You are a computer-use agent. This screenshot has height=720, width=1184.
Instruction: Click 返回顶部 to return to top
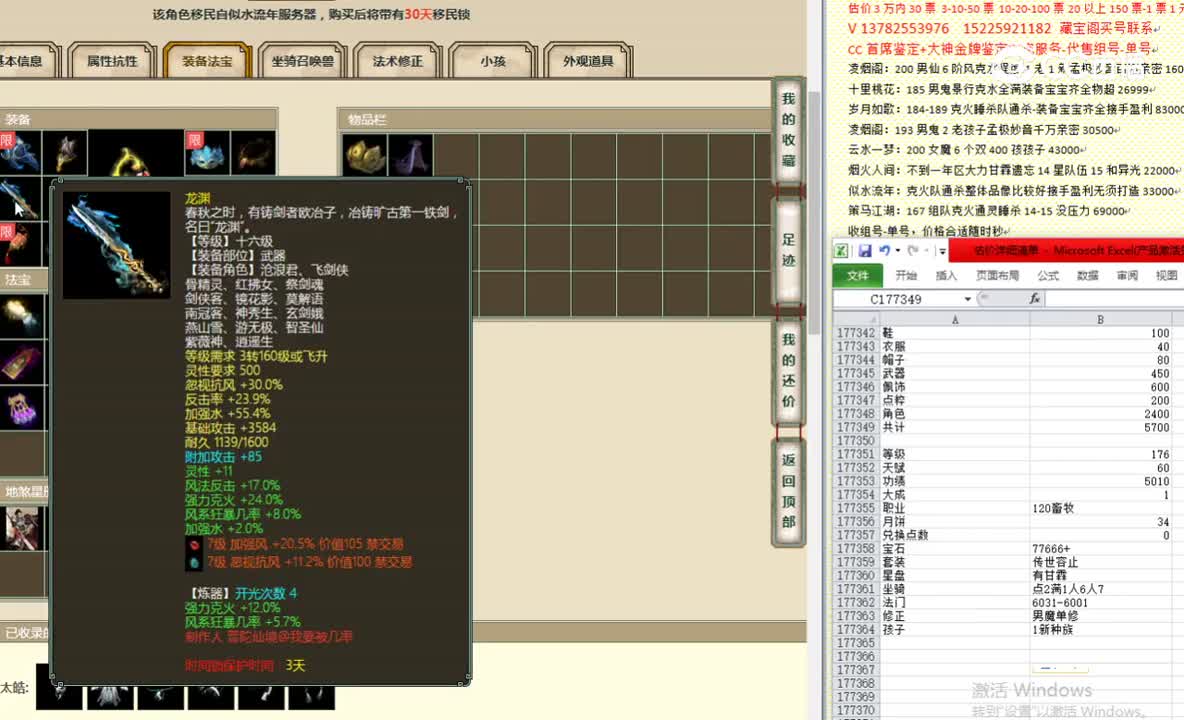(x=788, y=491)
